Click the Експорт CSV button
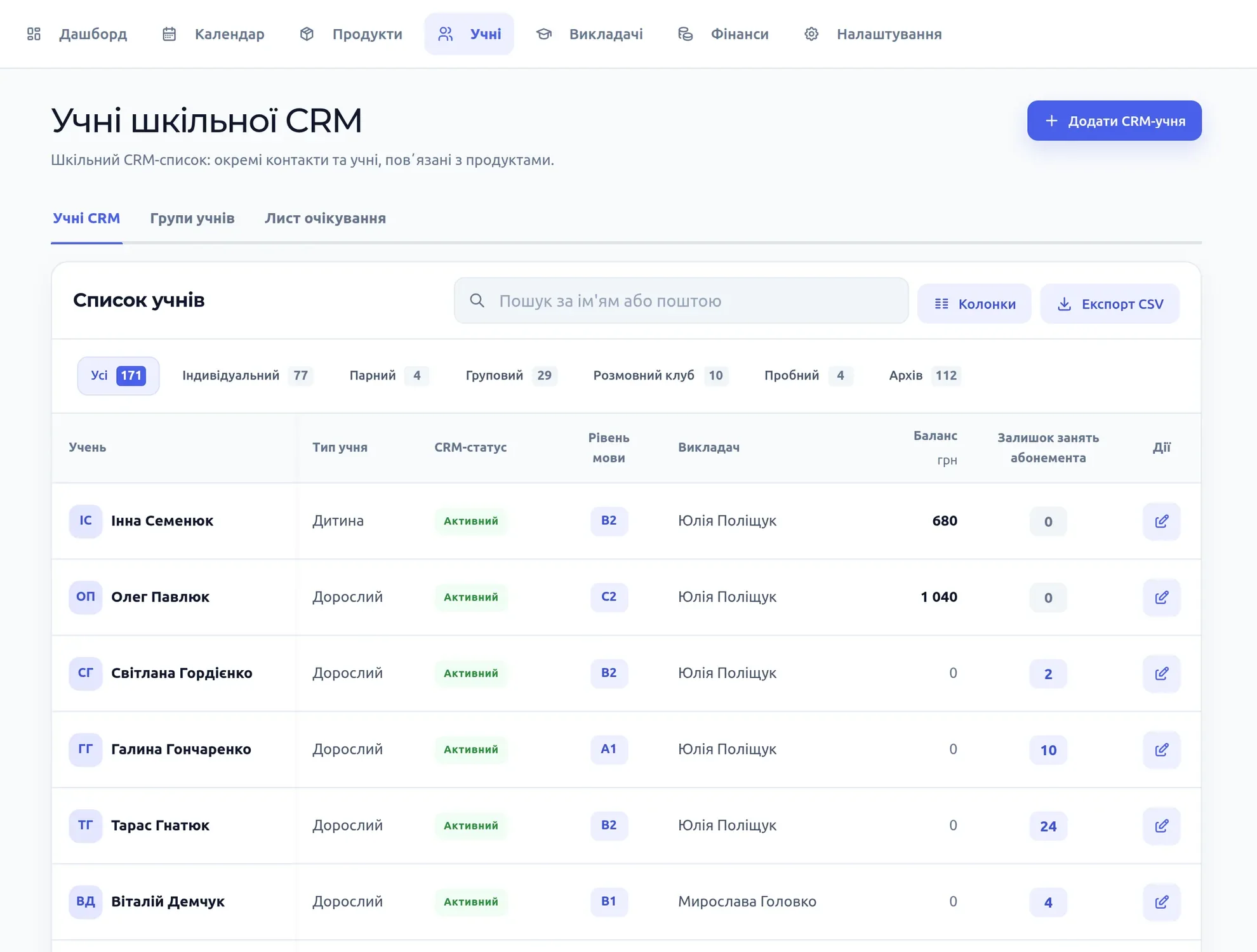 [1110, 303]
